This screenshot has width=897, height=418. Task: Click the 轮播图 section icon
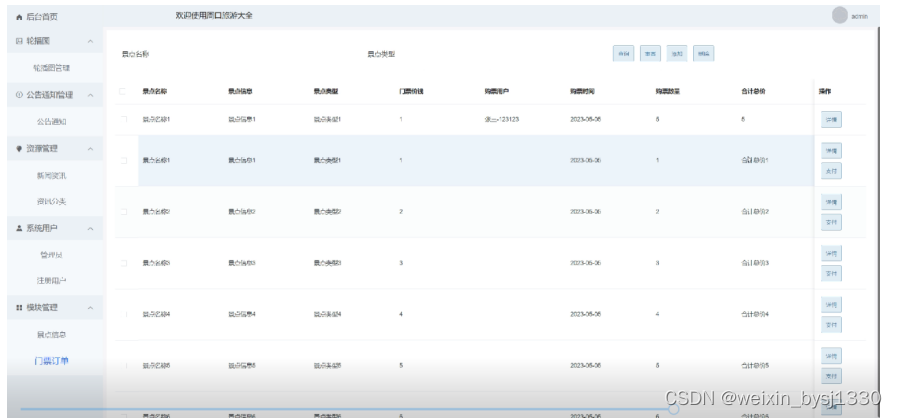point(19,41)
